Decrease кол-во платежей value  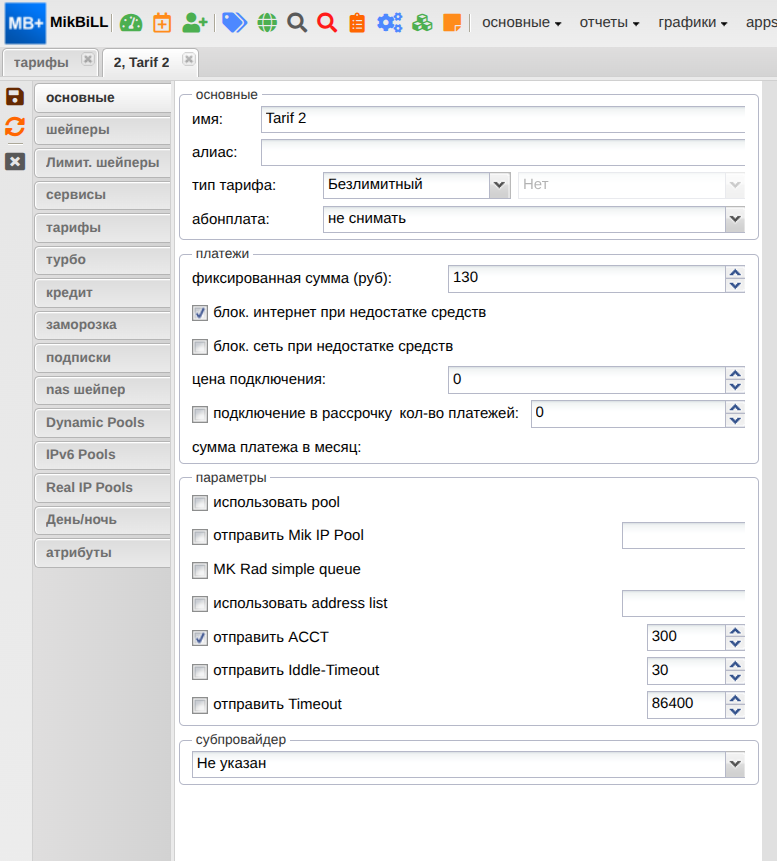(735, 421)
